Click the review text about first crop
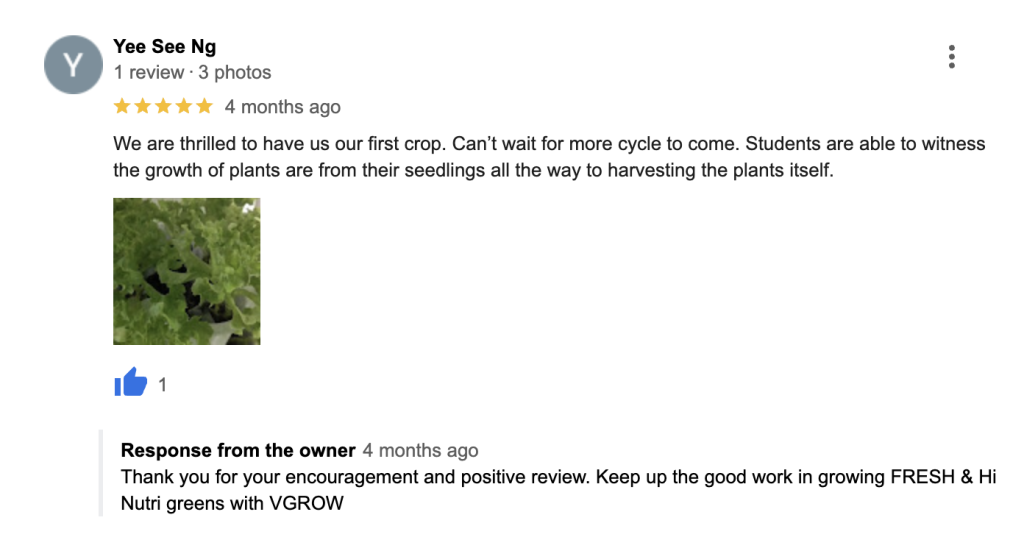The image size is (1024, 537). click(x=548, y=157)
